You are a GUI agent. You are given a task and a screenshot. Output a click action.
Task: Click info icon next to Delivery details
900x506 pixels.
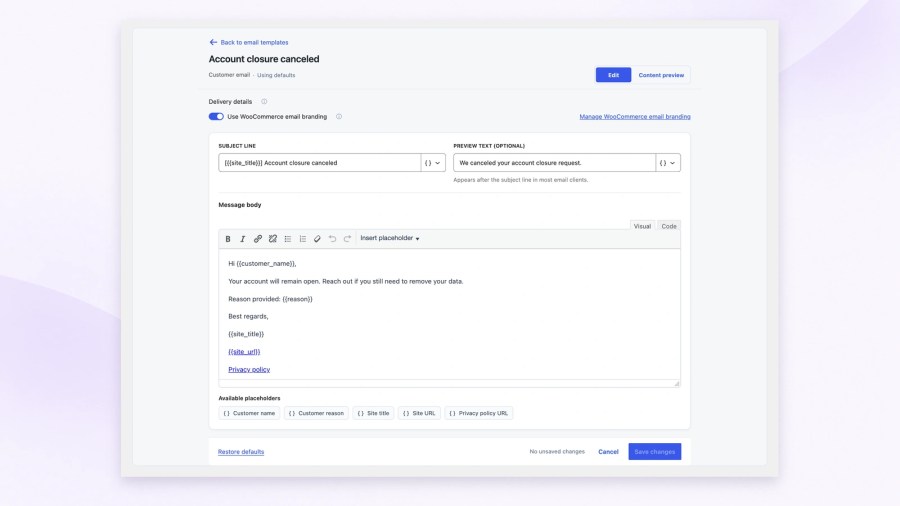[264, 102]
